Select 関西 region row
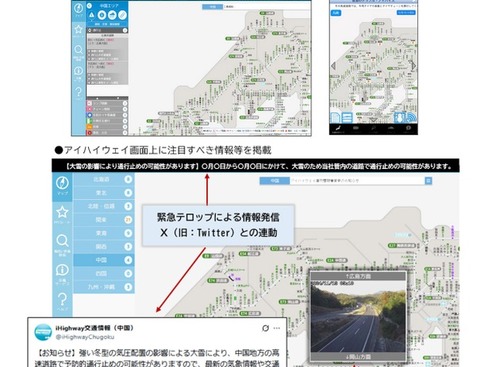 (x=104, y=246)
